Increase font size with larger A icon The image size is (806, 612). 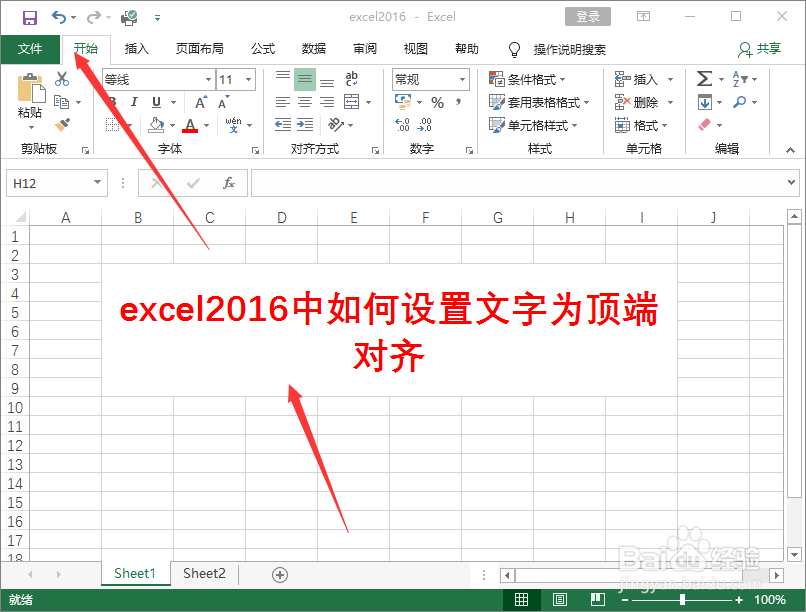[x=201, y=102]
